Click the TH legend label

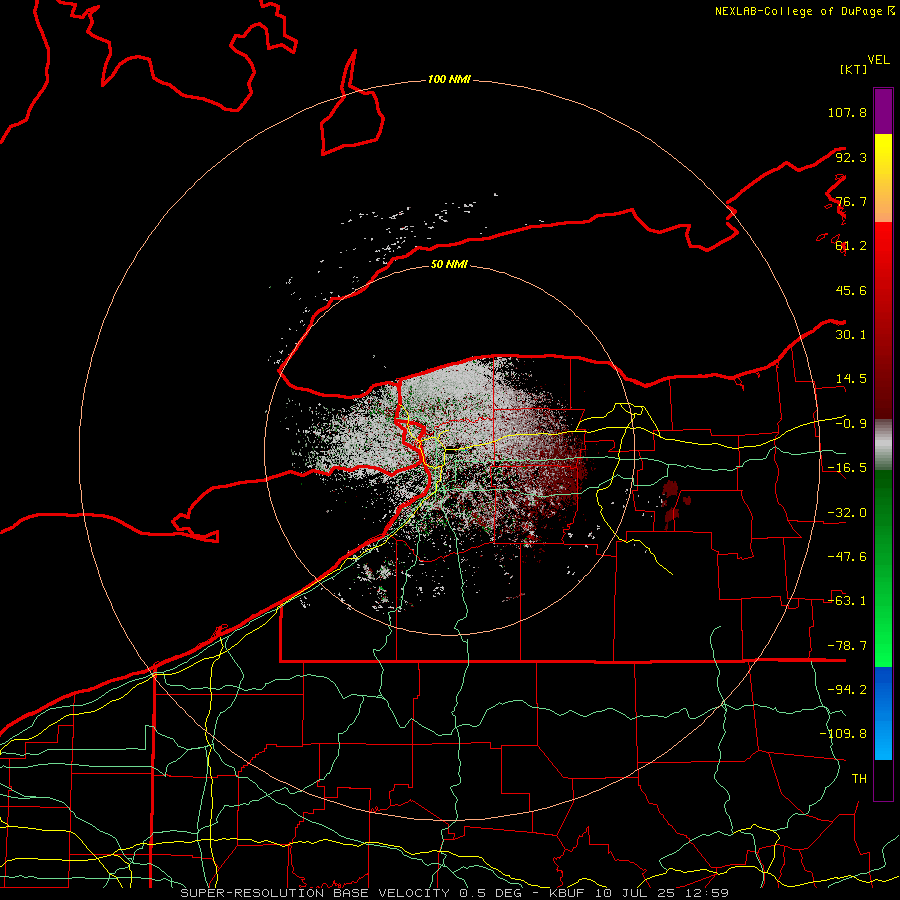pyautogui.click(x=859, y=779)
